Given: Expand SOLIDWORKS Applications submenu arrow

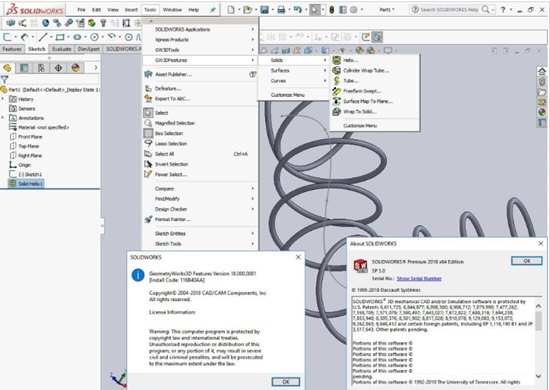Looking at the screenshot, I should [253, 29].
